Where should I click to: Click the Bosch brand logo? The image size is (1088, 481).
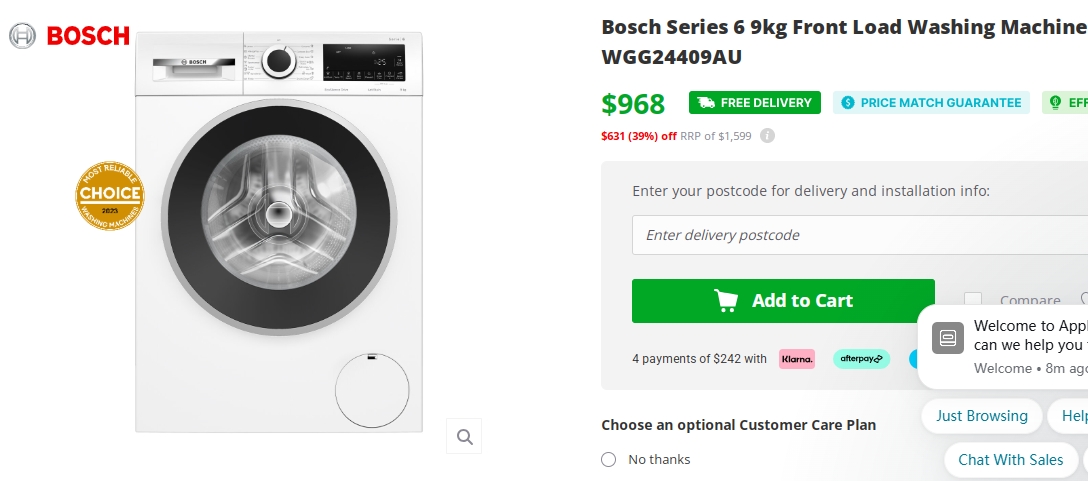[70, 36]
